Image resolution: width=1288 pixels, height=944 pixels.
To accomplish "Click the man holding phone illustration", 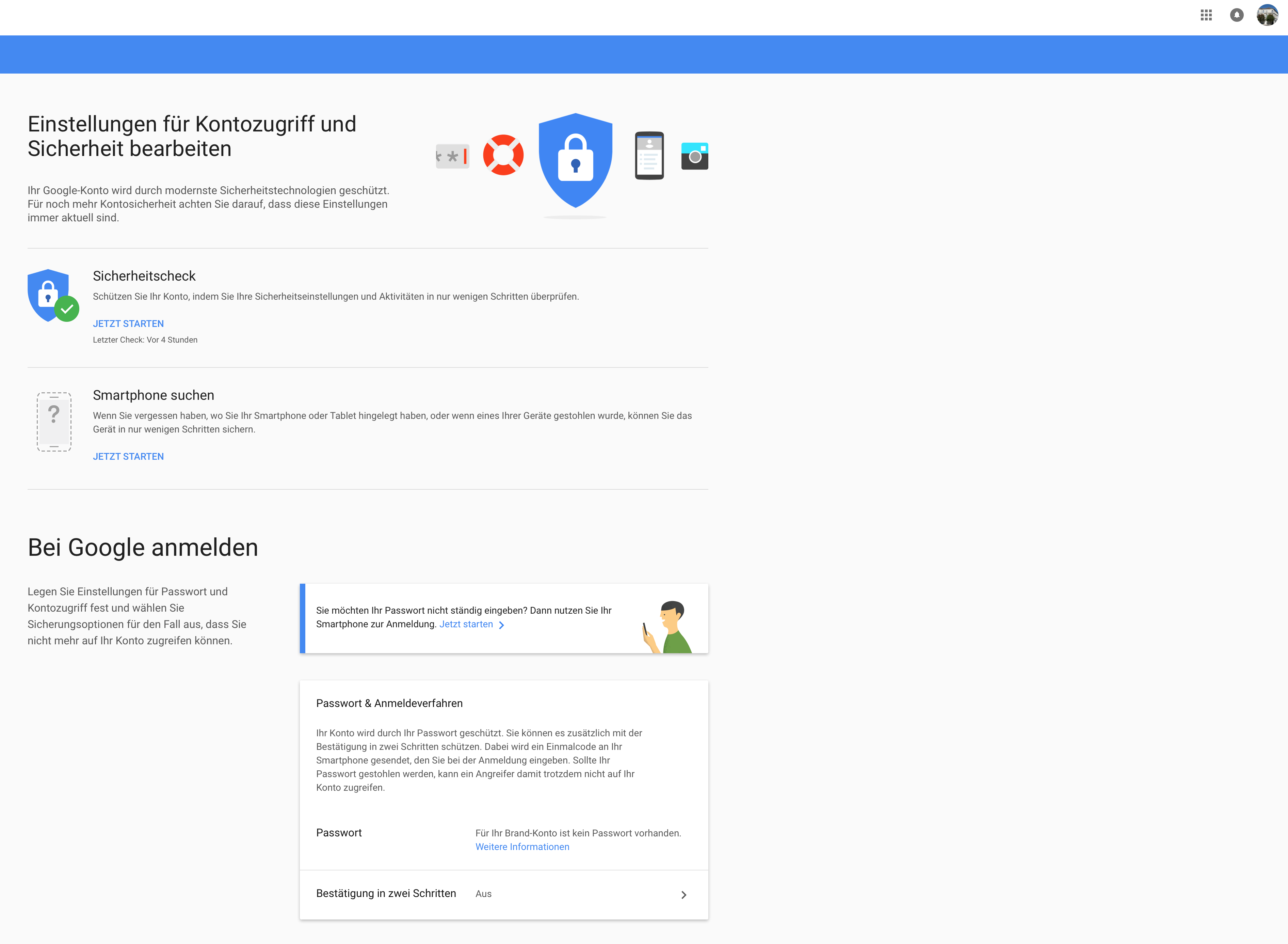I will (667, 627).
